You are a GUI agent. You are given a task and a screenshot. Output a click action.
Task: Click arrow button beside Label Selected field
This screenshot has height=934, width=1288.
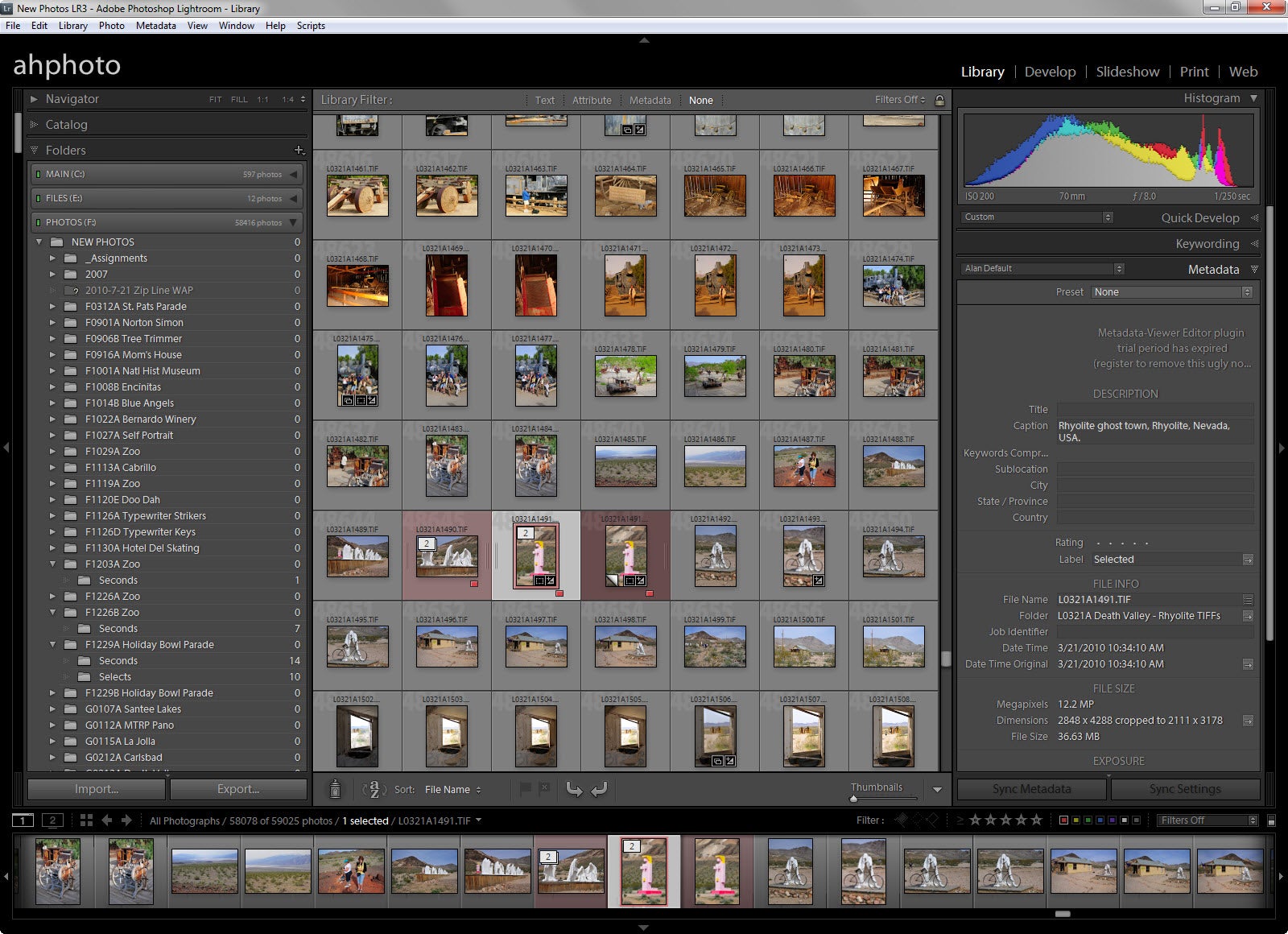[x=1248, y=560]
